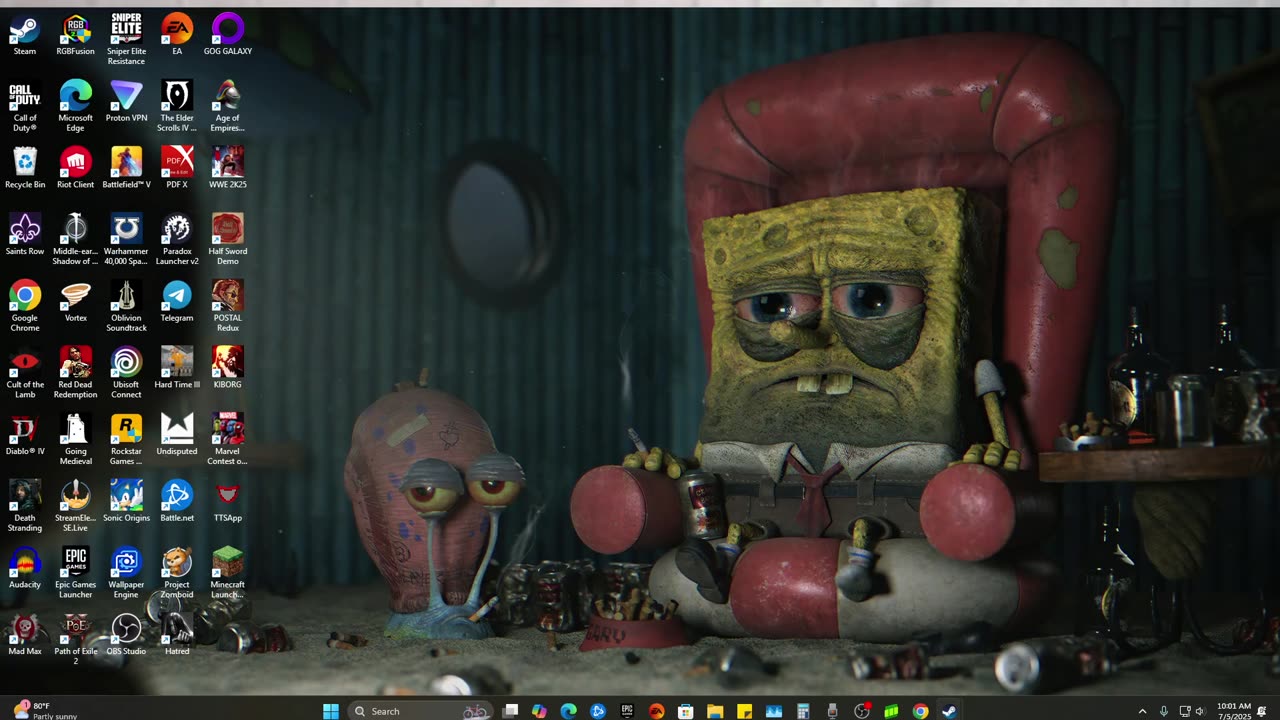Open GOG GALAXY shortcut
The width and height of the screenshot is (1280, 720).
coord(228,35)
